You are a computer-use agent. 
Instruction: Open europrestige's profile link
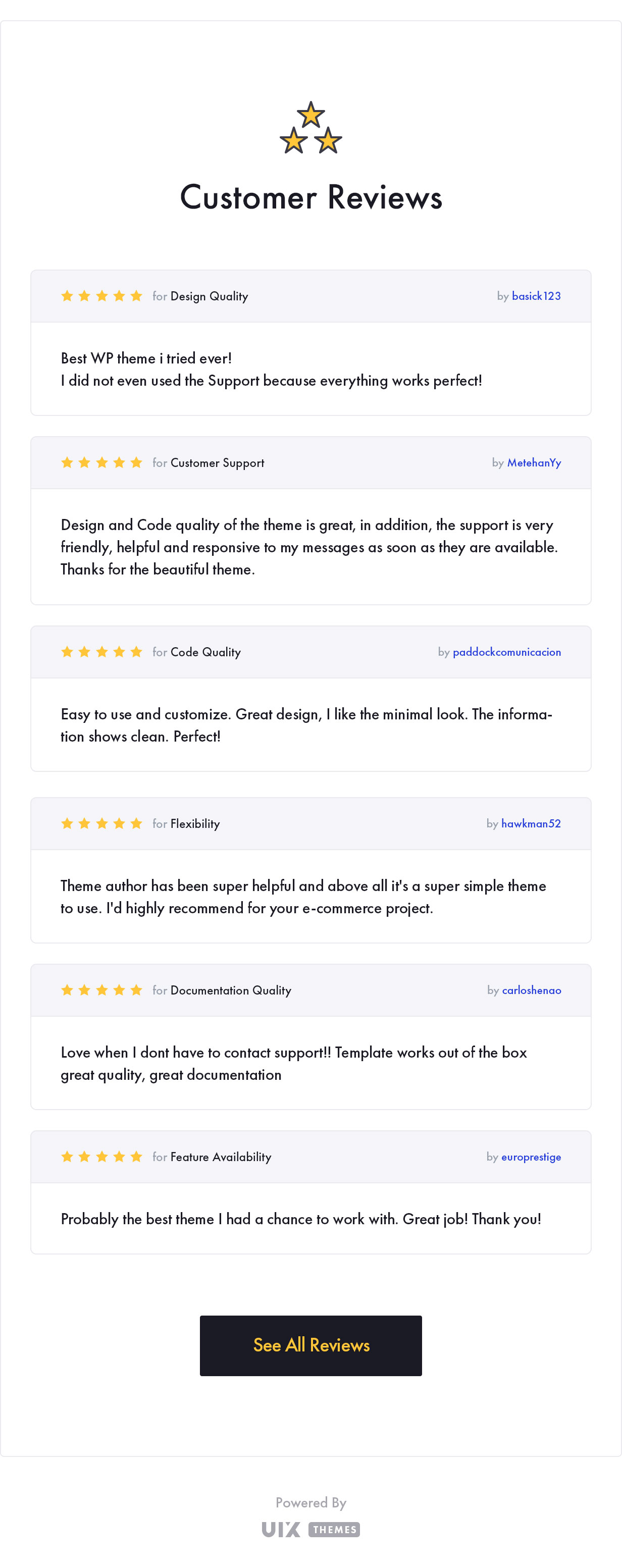click(x=531, y=1157)
